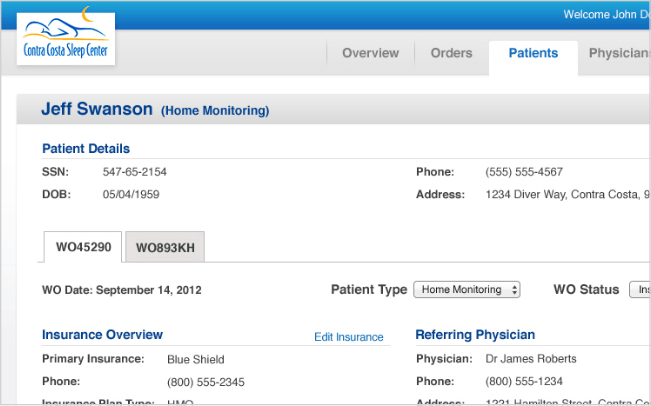Image resolution: width=651 pixels, height=406 pixels.
Task: Select work order tab WO45290
Action: tap(83, 247)
